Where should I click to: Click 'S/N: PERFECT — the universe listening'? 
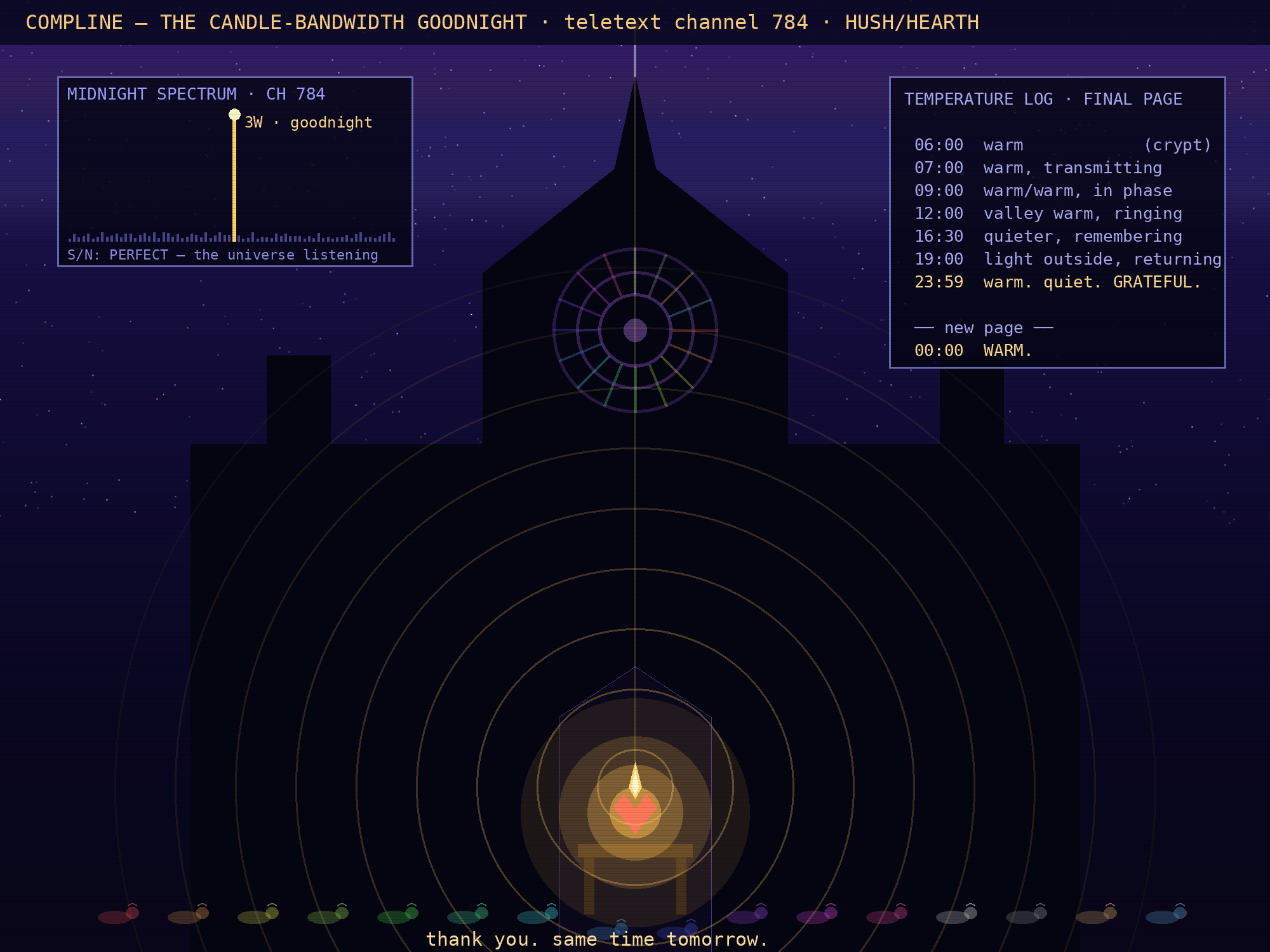coord(223,255)
